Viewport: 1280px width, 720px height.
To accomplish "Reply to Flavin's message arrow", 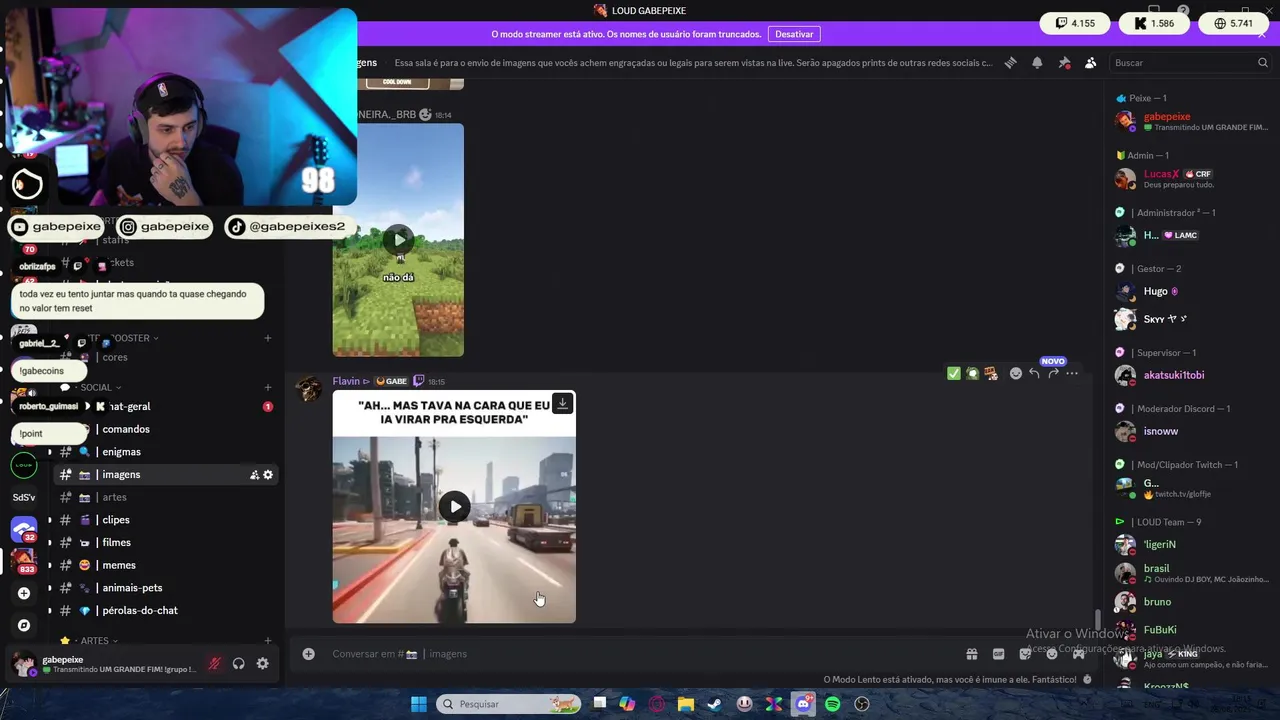I will [x=1034, y=373].
